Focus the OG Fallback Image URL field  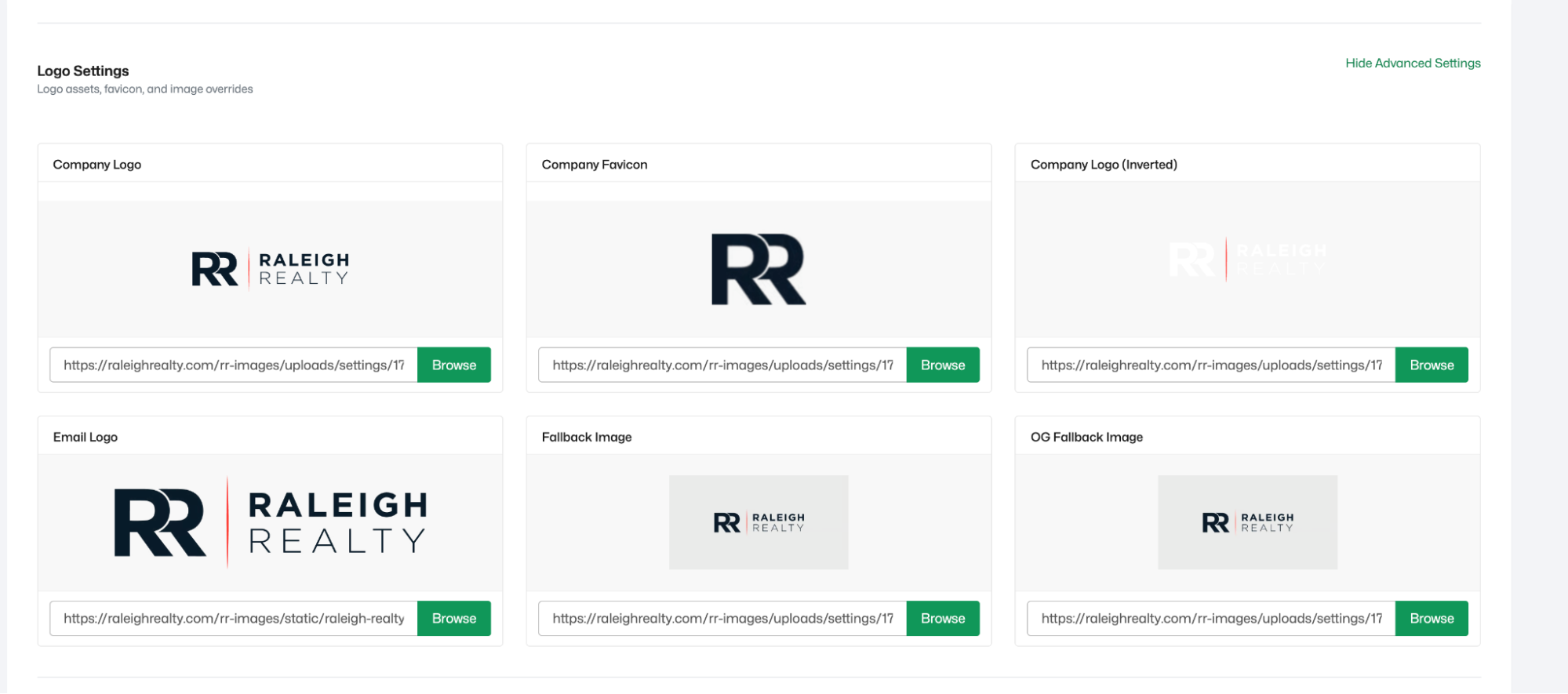[x=1211, y=618]
